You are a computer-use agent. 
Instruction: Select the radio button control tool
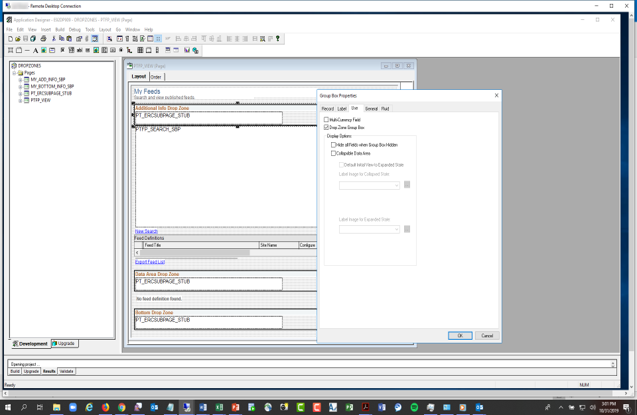coord(121,50)
